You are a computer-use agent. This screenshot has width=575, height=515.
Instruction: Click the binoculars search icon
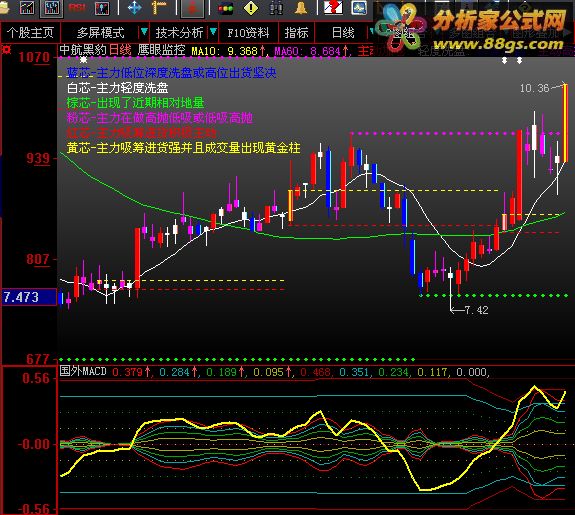click(x=276, y=8)
